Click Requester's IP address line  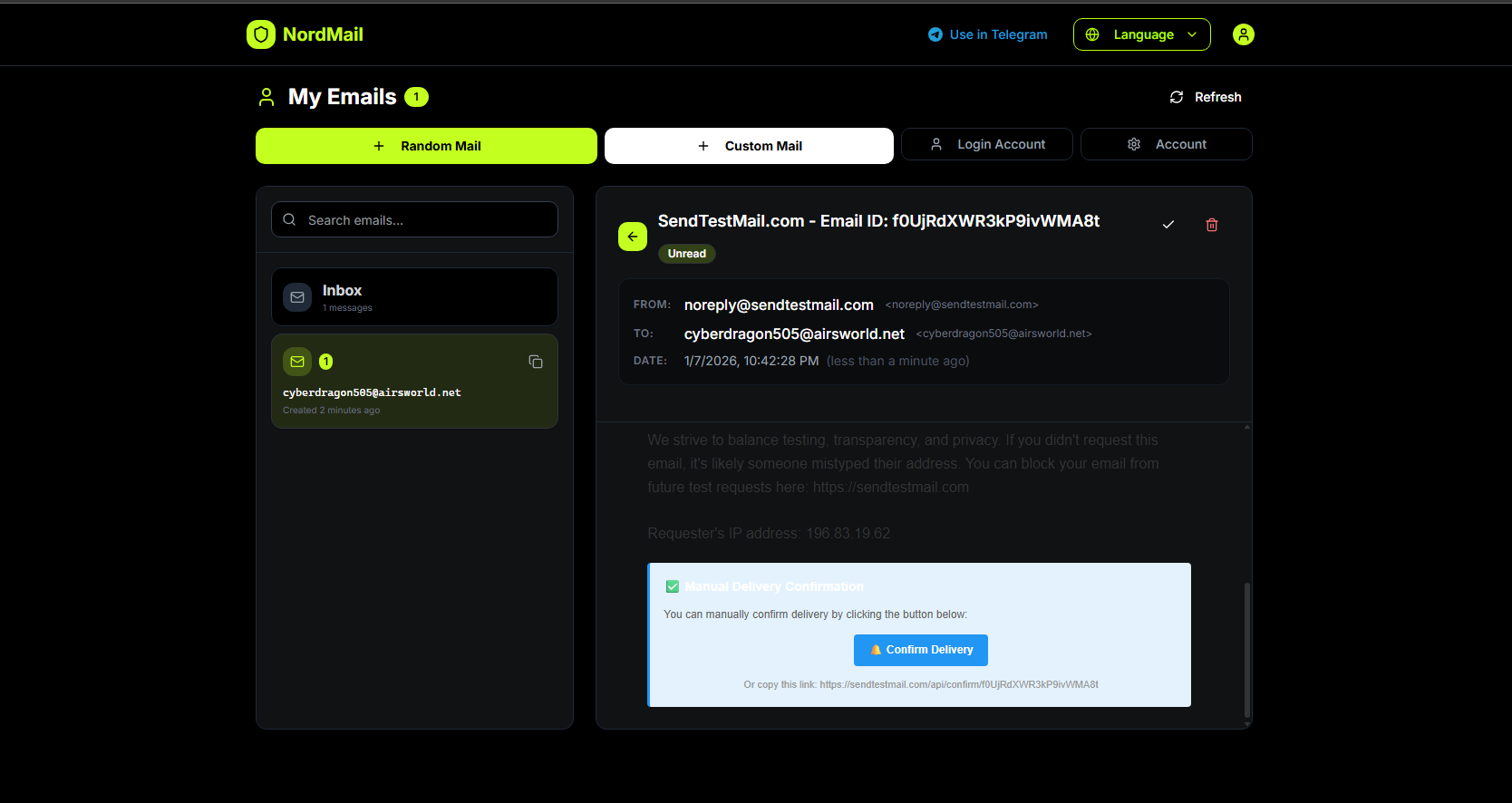[769, 534]
